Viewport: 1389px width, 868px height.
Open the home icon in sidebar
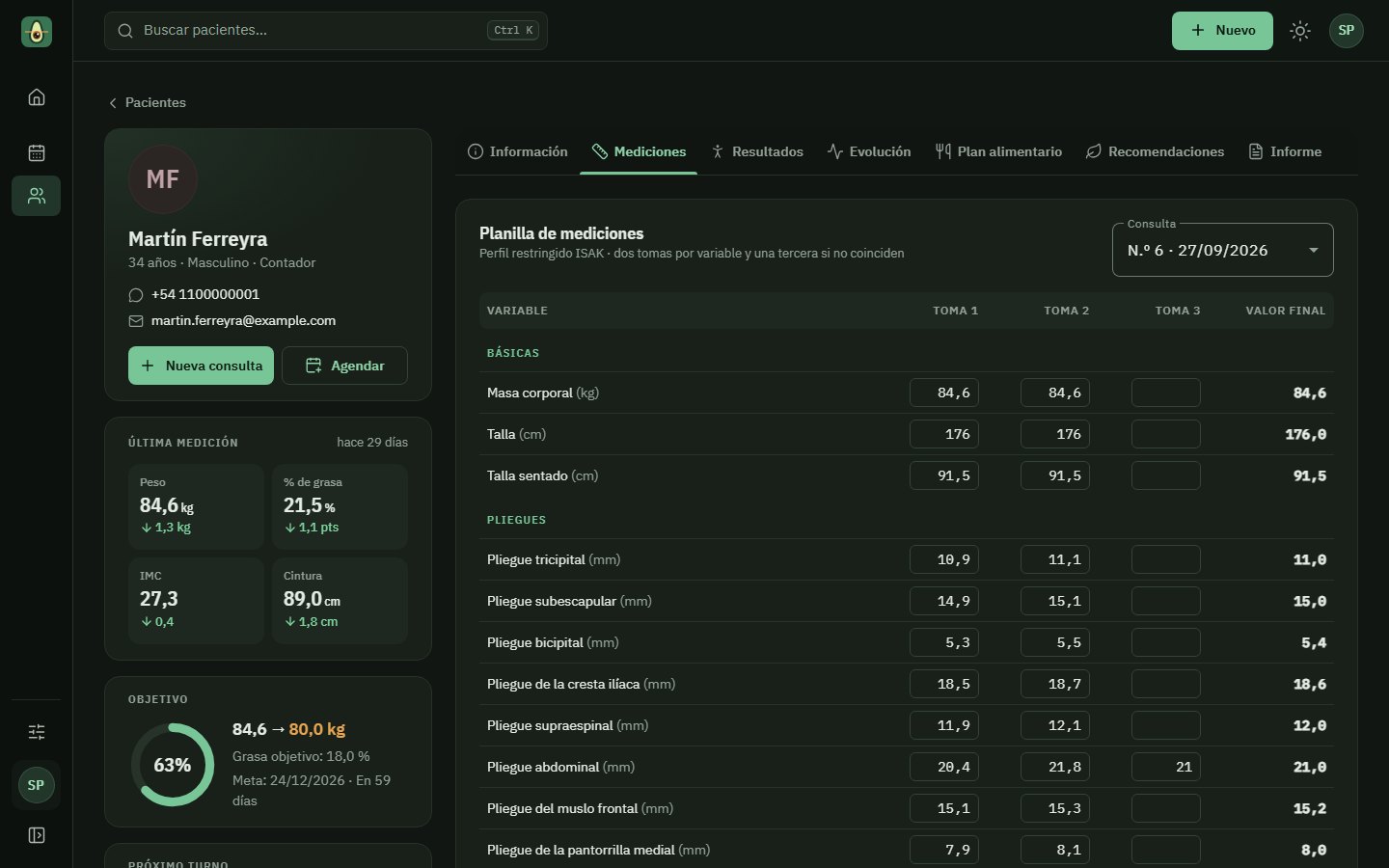37,97
